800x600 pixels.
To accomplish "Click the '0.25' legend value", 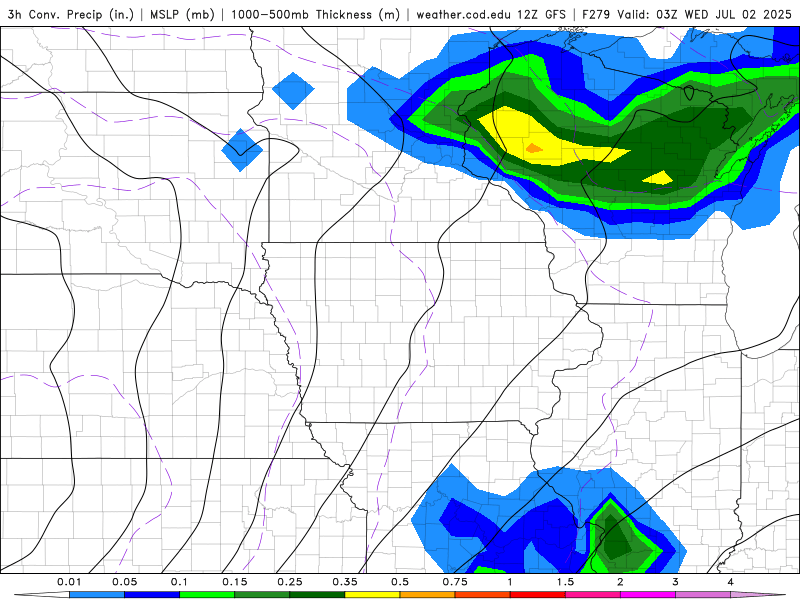I will (290, 582).
